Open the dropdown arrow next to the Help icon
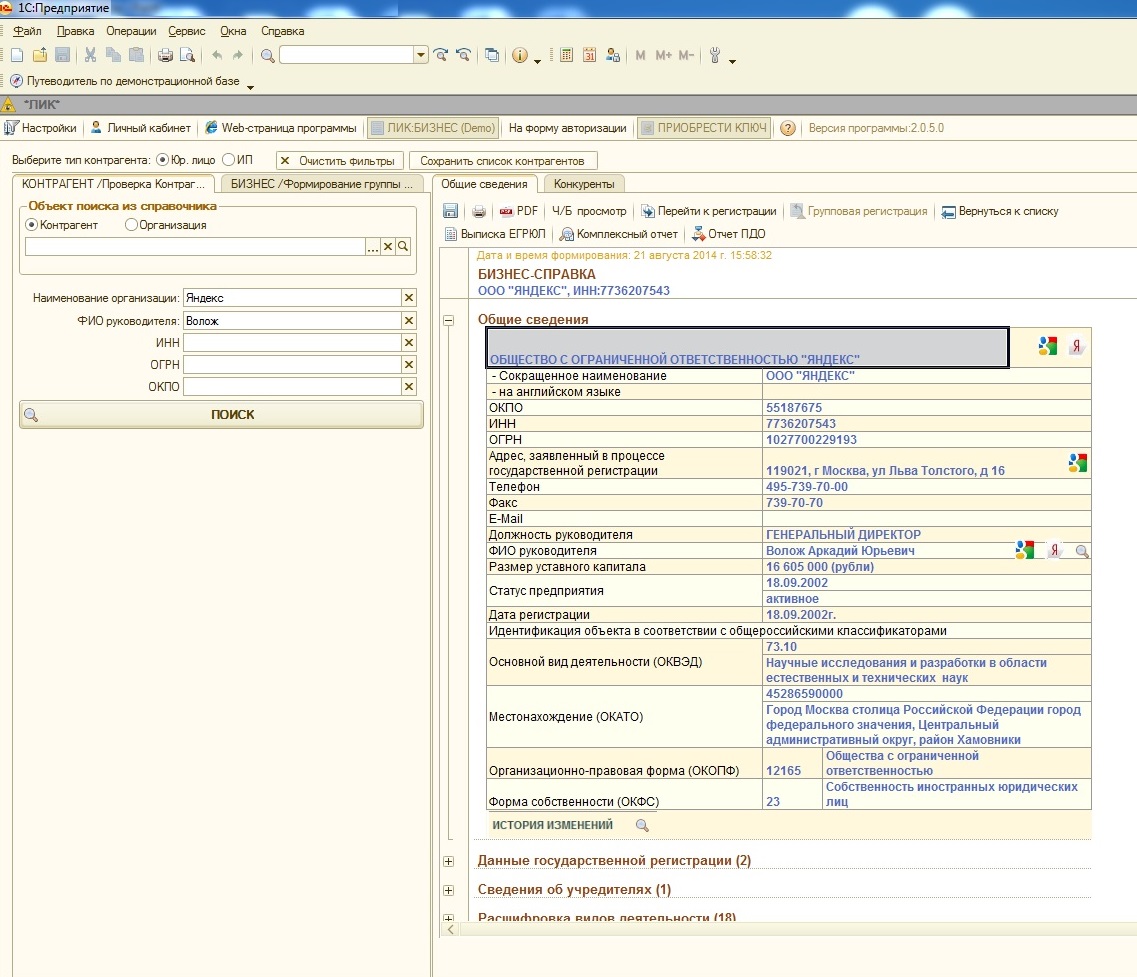This screenshot has height=977, width=1137. point(537,62)
